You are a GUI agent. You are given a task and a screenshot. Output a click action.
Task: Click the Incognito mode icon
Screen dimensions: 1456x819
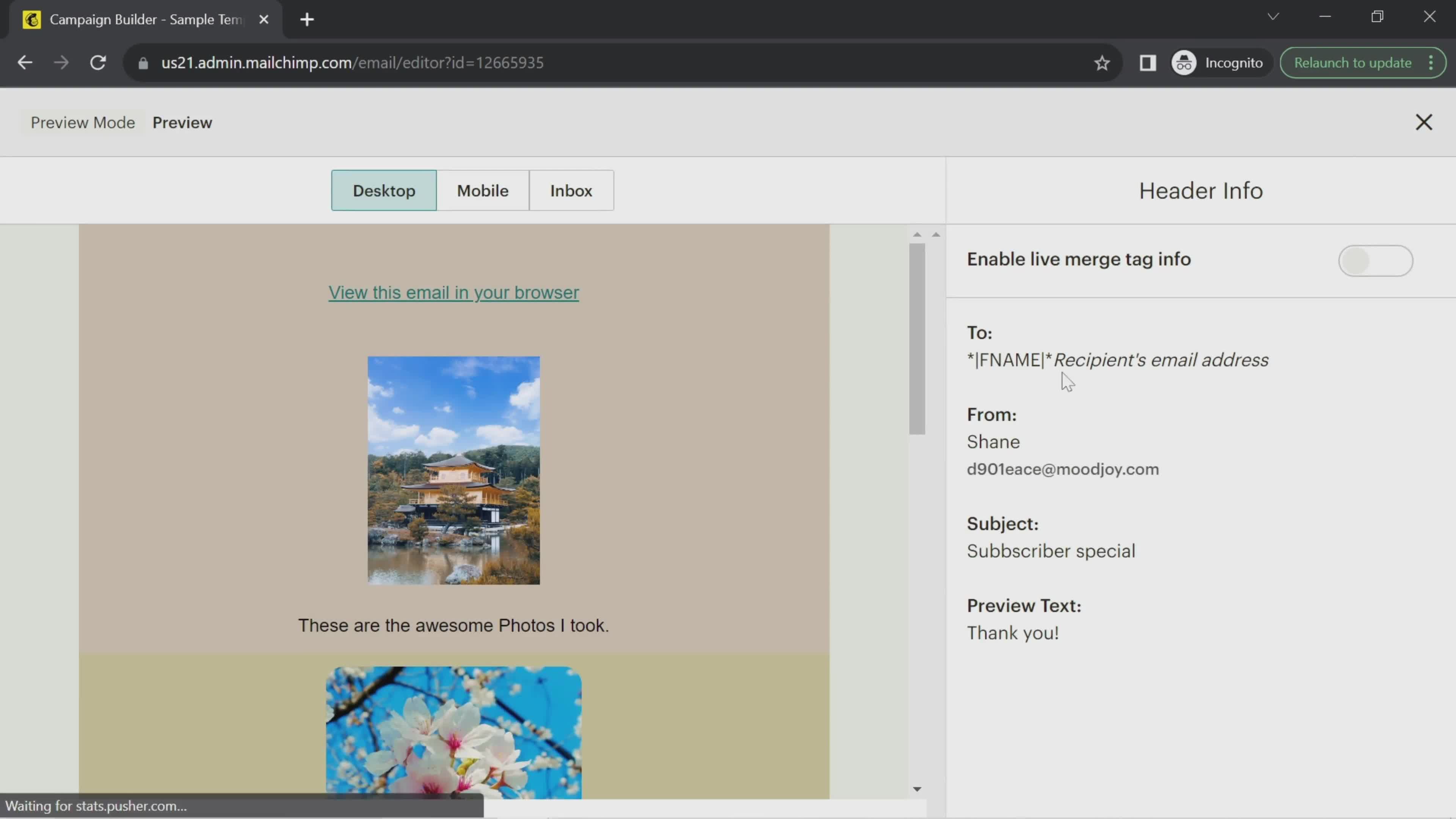1185,62
